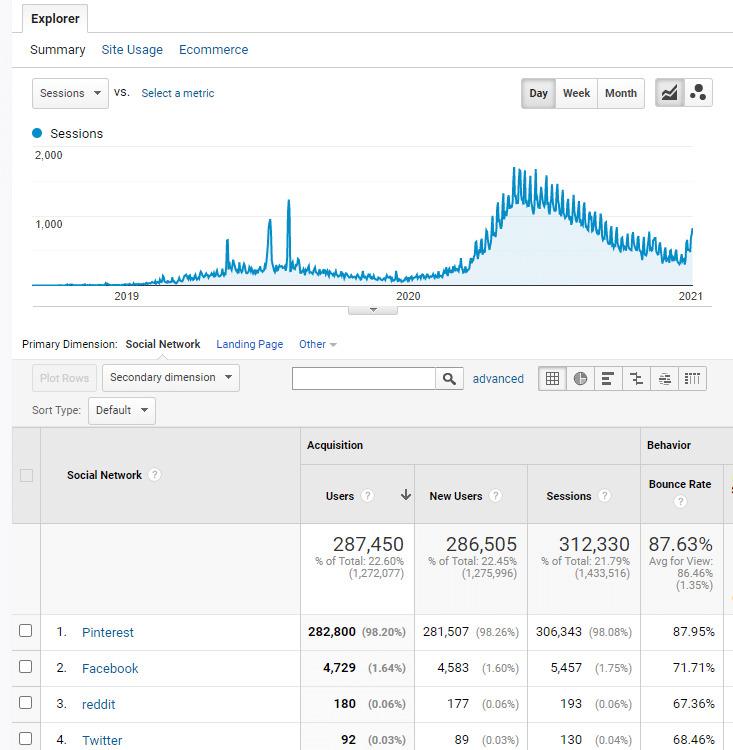Select Social Network primary dimension

point(163,344)
